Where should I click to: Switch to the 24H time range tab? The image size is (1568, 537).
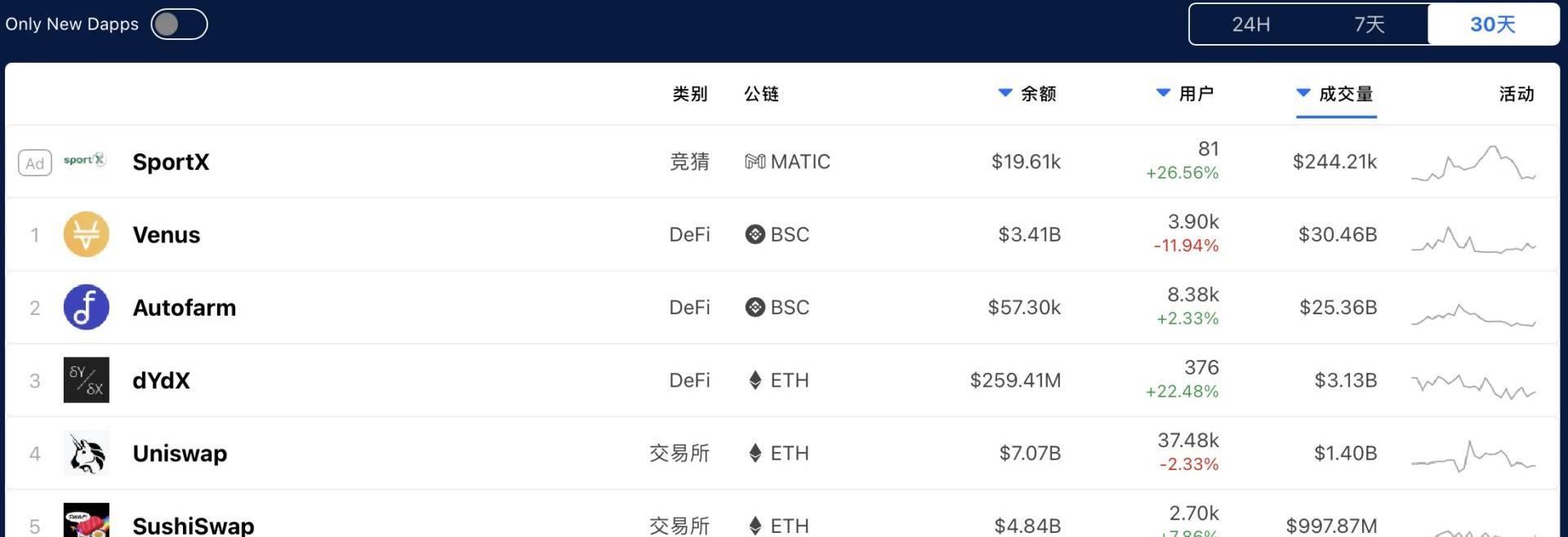click(1250, 24)
